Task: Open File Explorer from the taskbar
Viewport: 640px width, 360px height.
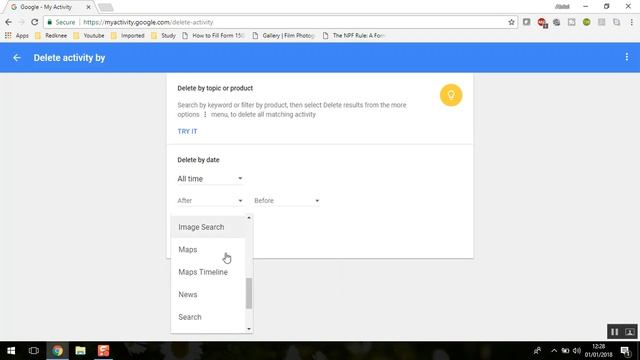Action: click(80, 351)
